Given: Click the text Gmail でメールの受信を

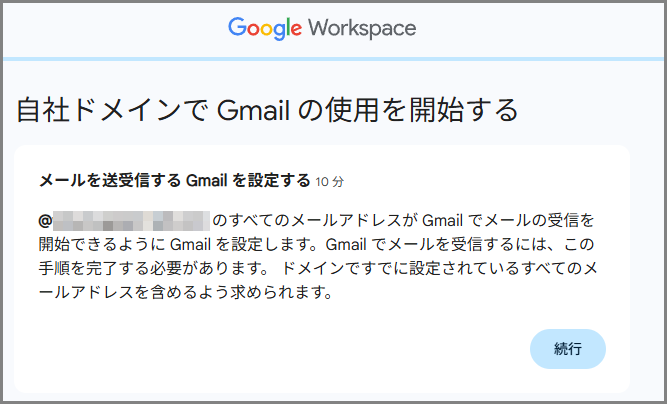Looking at the screenshot, I should pos(509,219).
